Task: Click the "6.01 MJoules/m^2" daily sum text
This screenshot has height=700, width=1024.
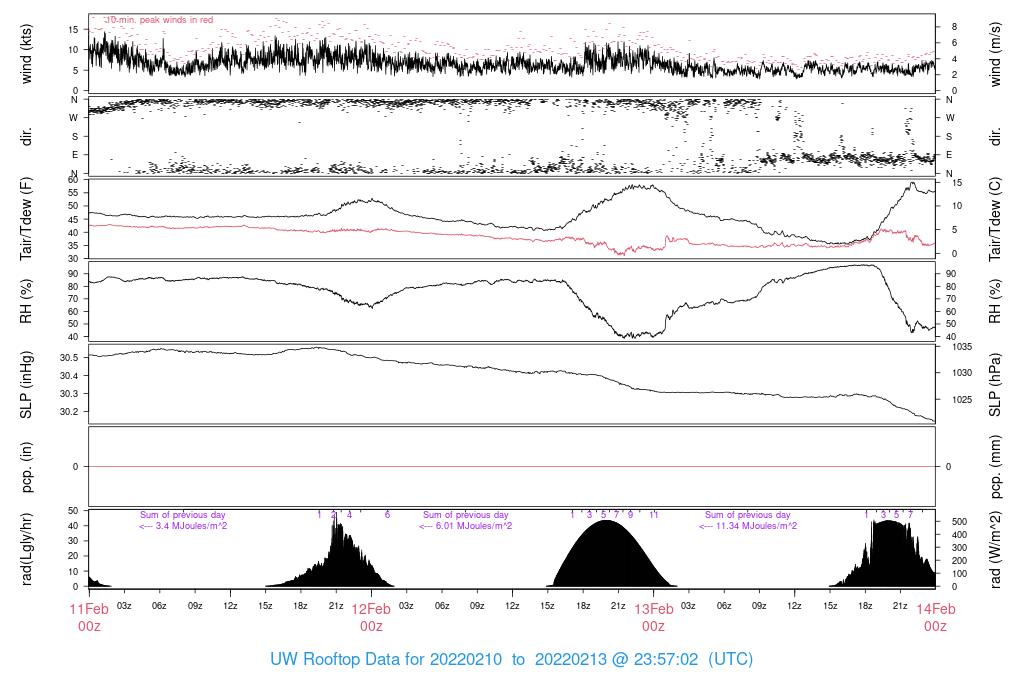Action: (x=474, y=526)
